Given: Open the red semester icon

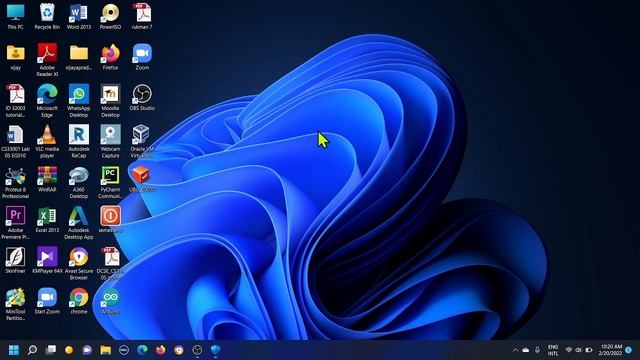Looking at the screenshot, I should click(x=111, y=220).
